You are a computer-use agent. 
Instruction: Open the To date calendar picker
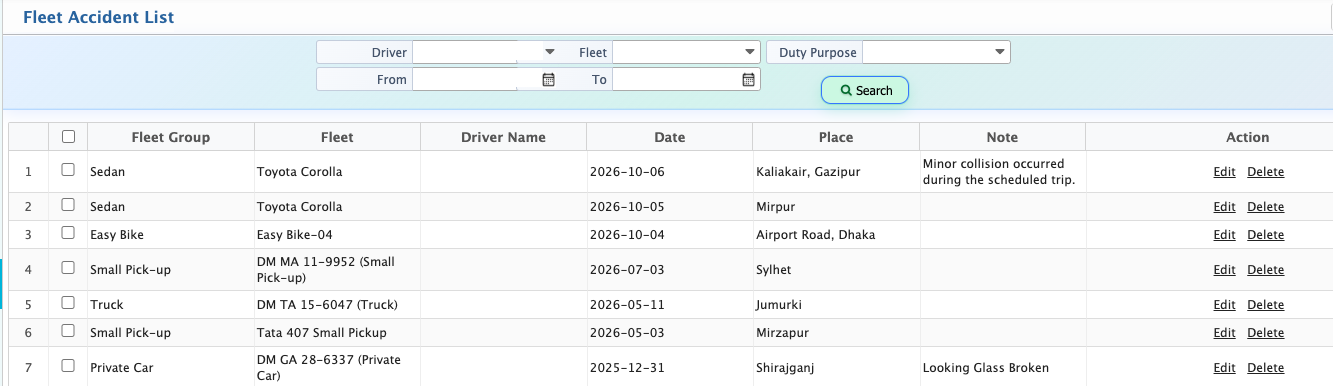point(748,79)
